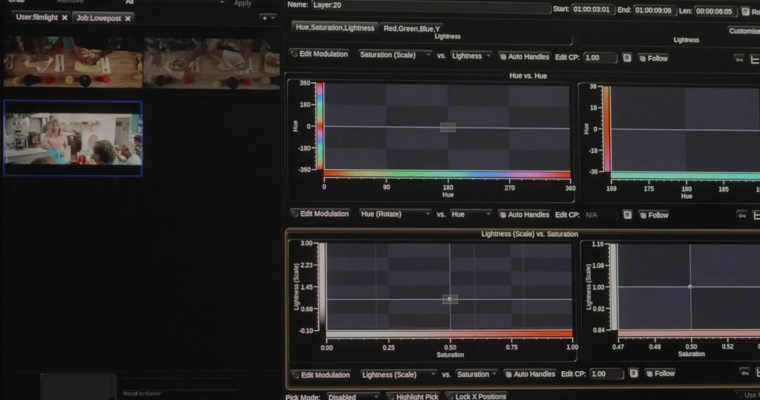The width and height of the screenshot is (760, 400).
Task: Open the Saturation (Scale) dropdown
Action: (x=395, y=55)
